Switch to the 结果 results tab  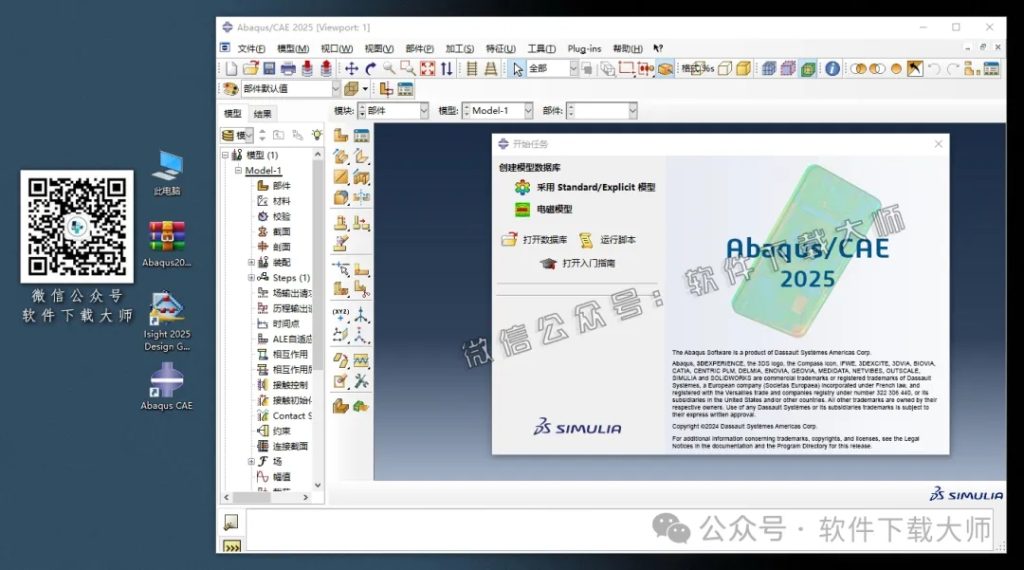(263, 114)
